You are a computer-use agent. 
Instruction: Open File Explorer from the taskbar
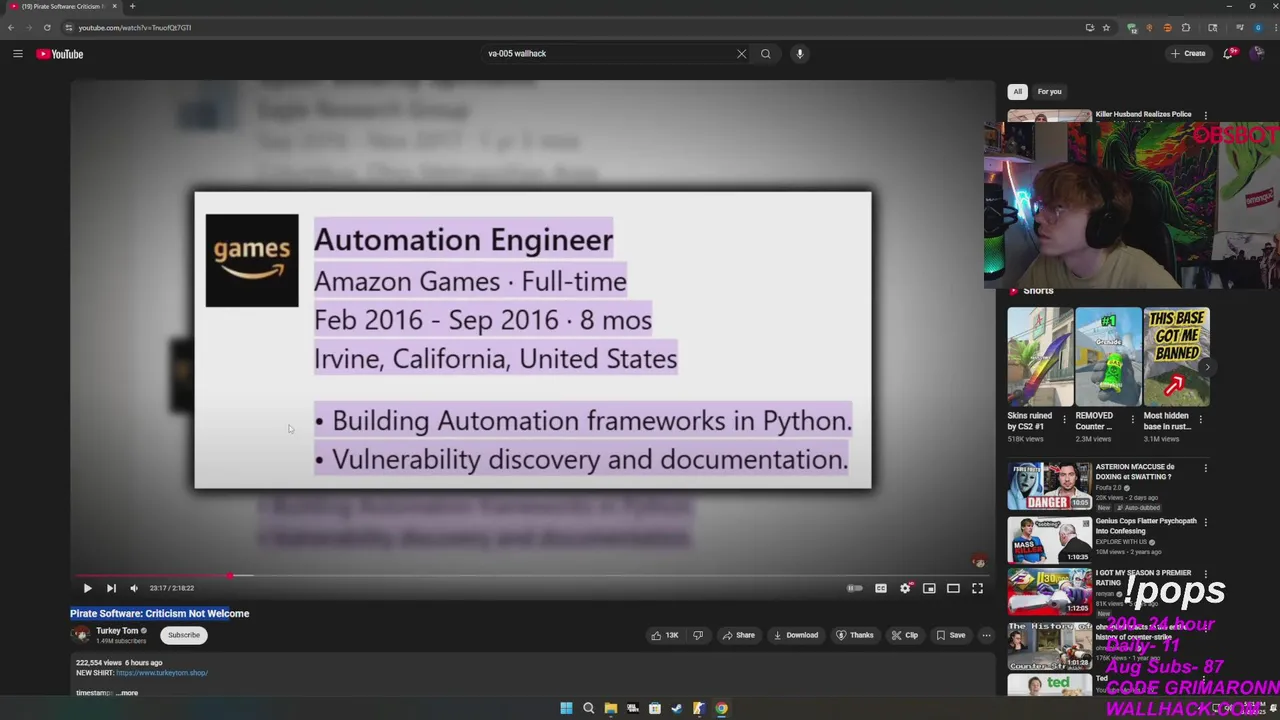tap(610, 708)
